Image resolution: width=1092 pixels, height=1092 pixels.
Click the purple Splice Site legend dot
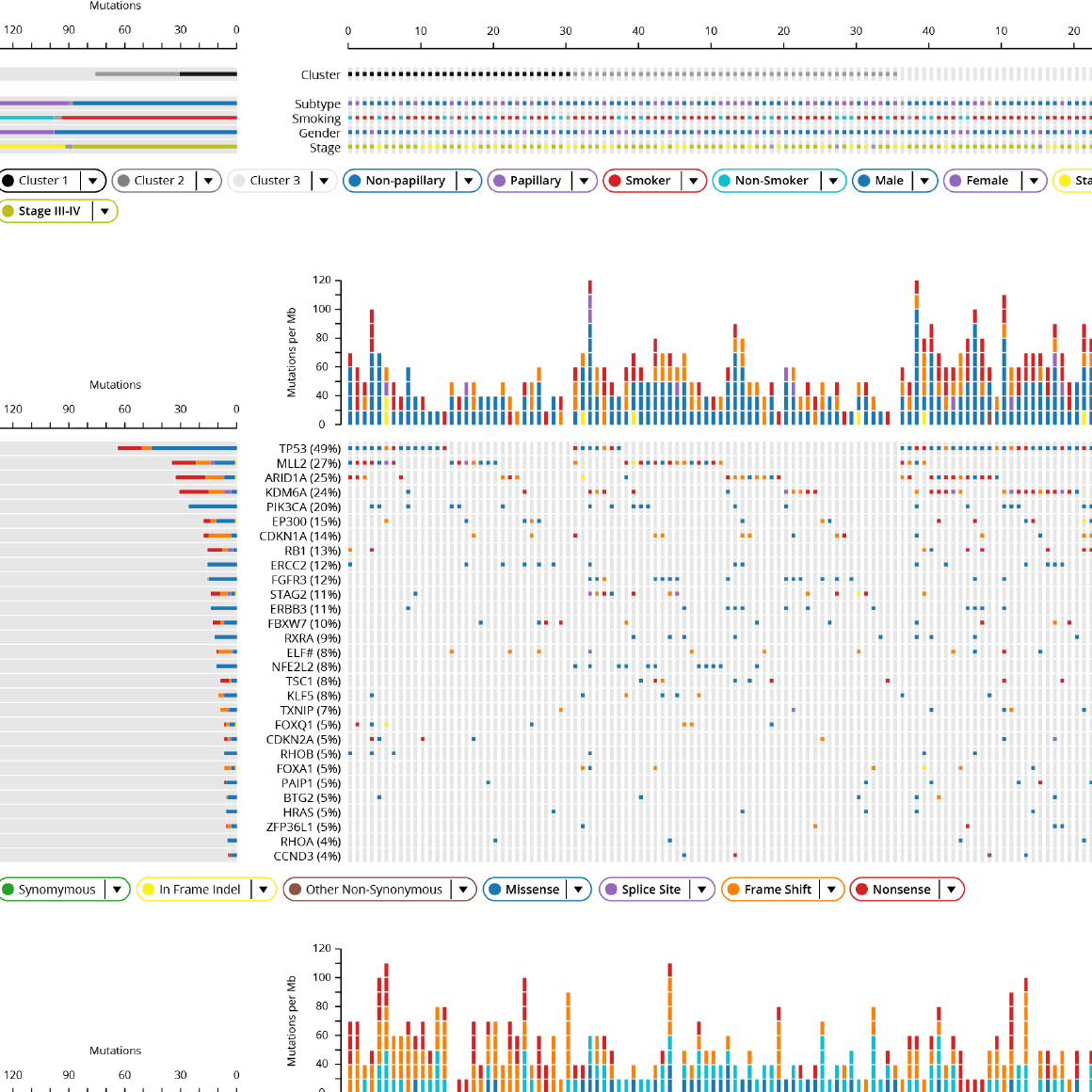pyautogui.click(x=611, y=890)
